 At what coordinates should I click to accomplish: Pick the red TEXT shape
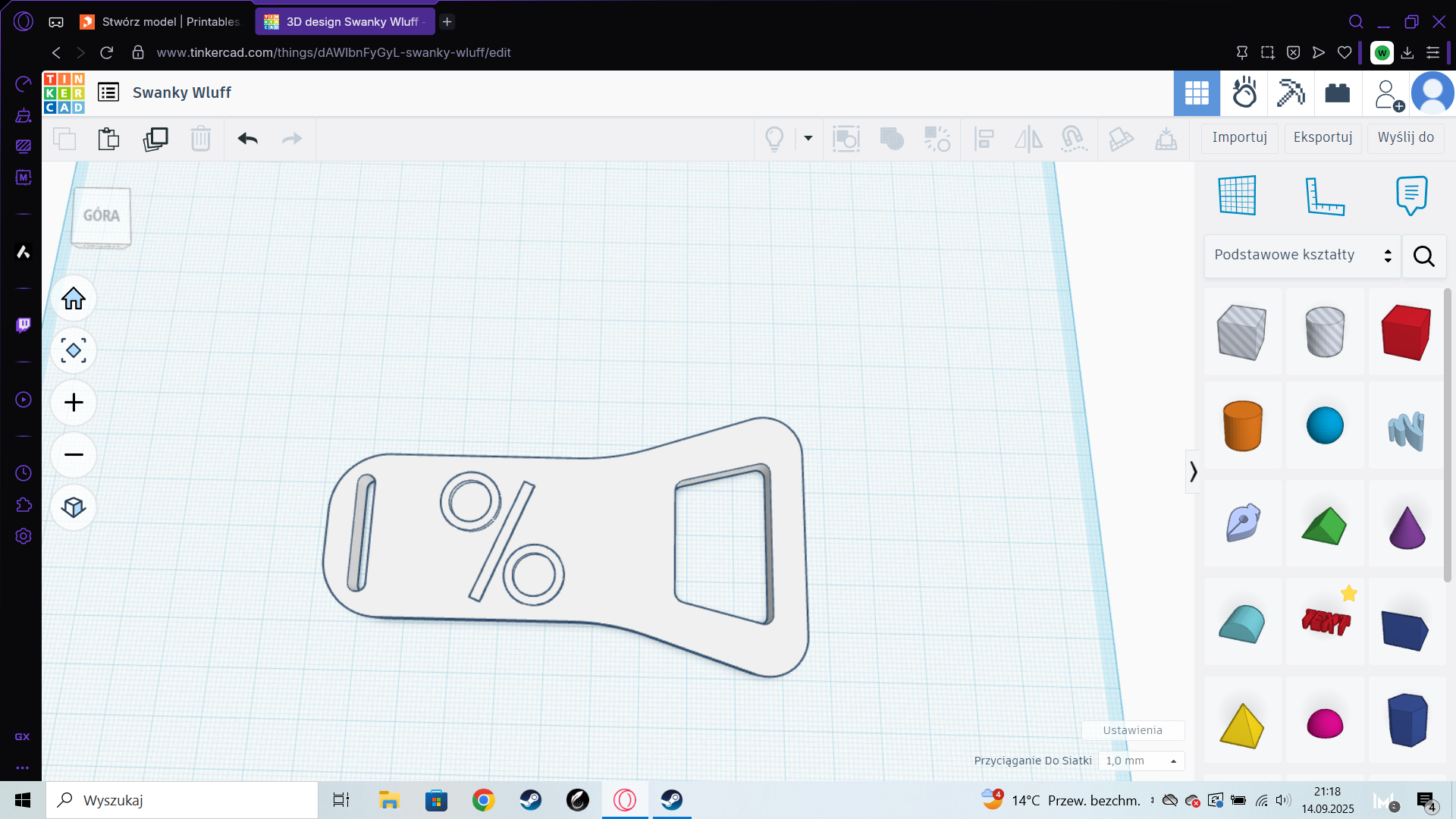[1326, 622]
